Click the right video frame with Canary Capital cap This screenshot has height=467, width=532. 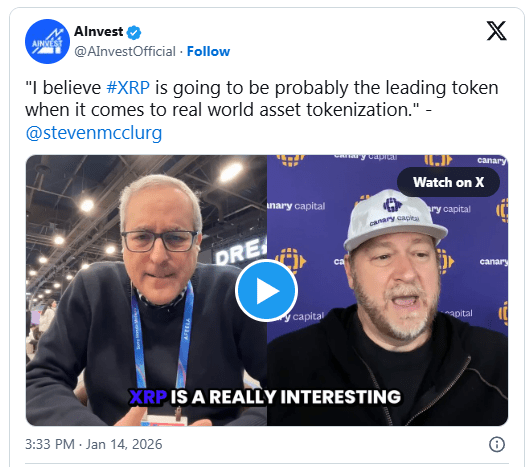point(387,291)
